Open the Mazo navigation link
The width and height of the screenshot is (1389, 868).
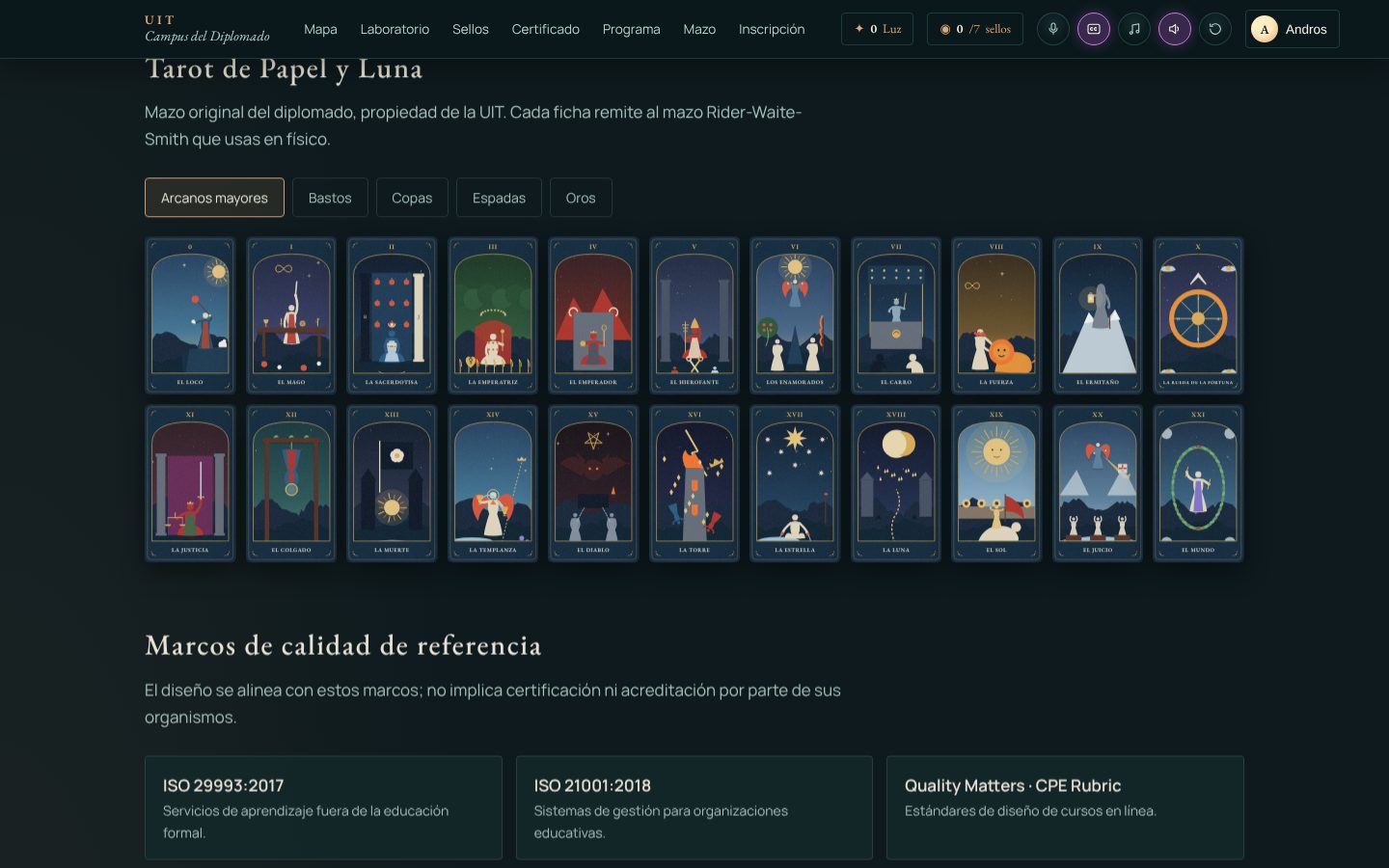point(699,29)
